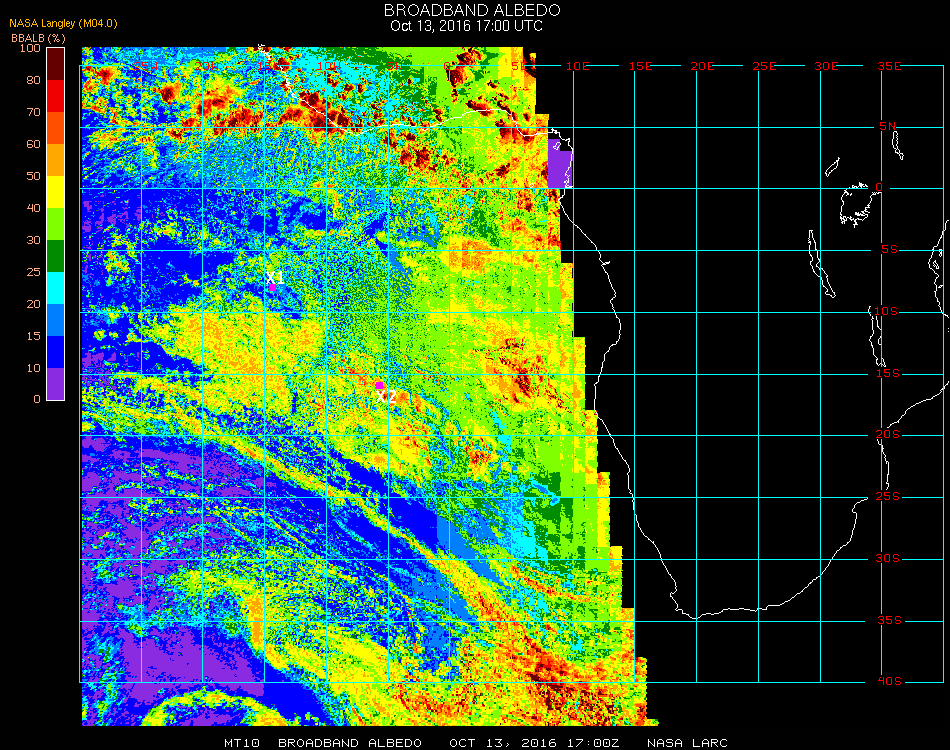Click the magenta X1 marker on the map
The width and height of the screenshot is (950, 750).
[x=273, y=287]
